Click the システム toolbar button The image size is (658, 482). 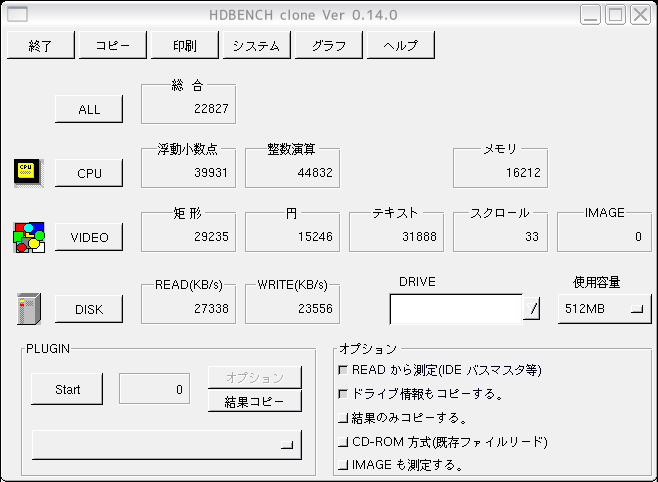click(257, 46)
